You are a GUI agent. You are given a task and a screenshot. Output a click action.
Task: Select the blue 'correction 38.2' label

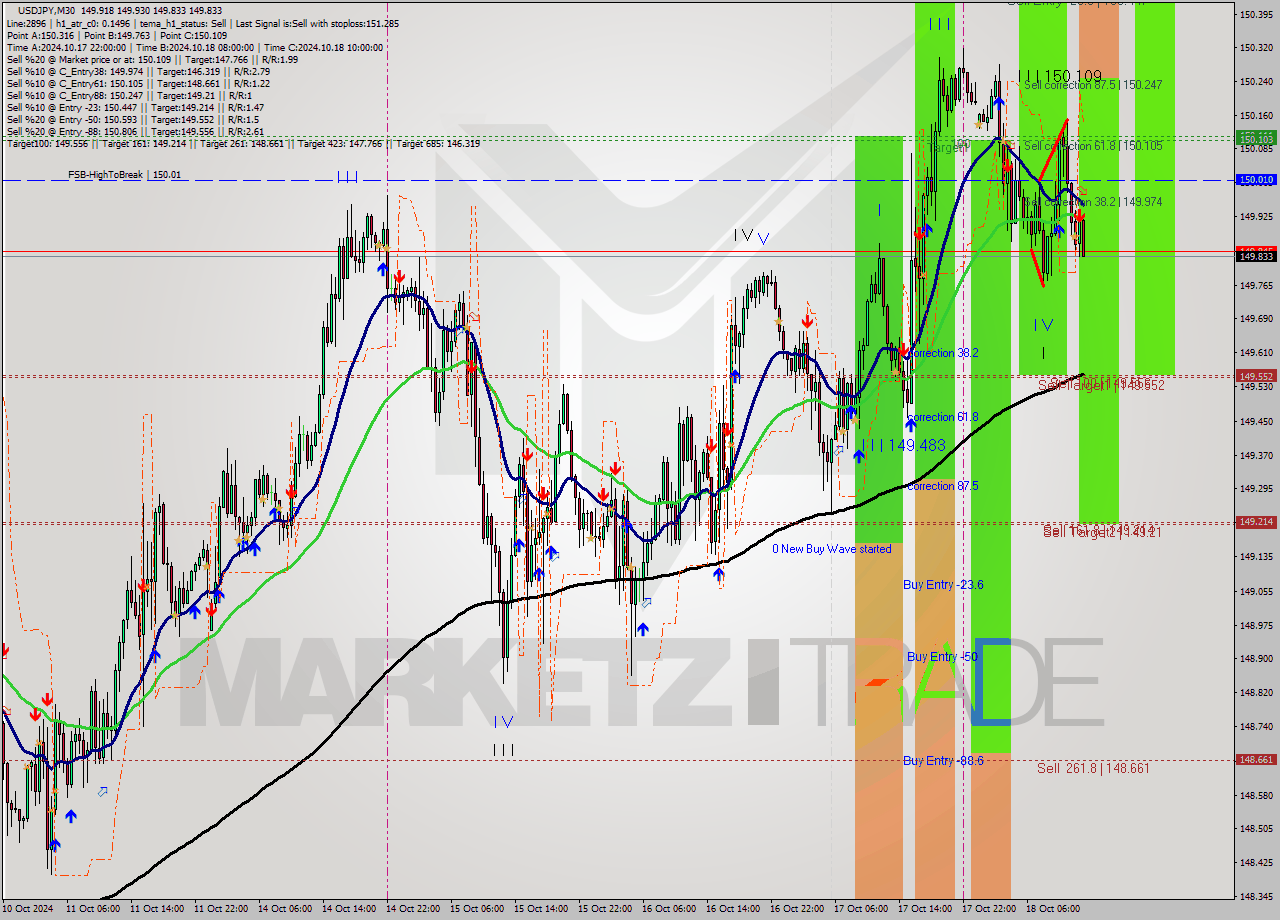click(x=942, y=353)
